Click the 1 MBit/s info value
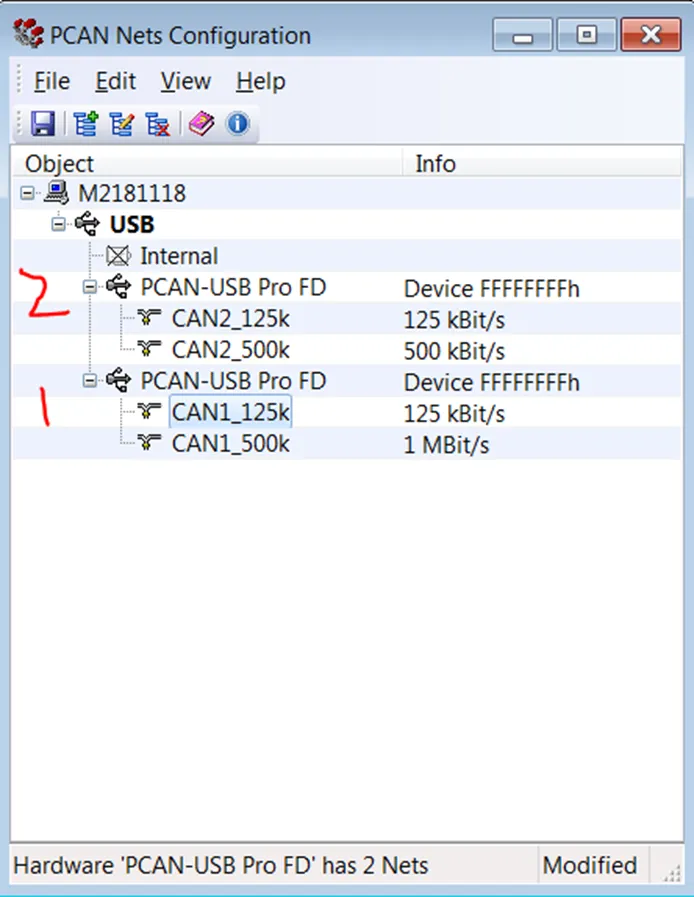 click(x=446, y=445)
